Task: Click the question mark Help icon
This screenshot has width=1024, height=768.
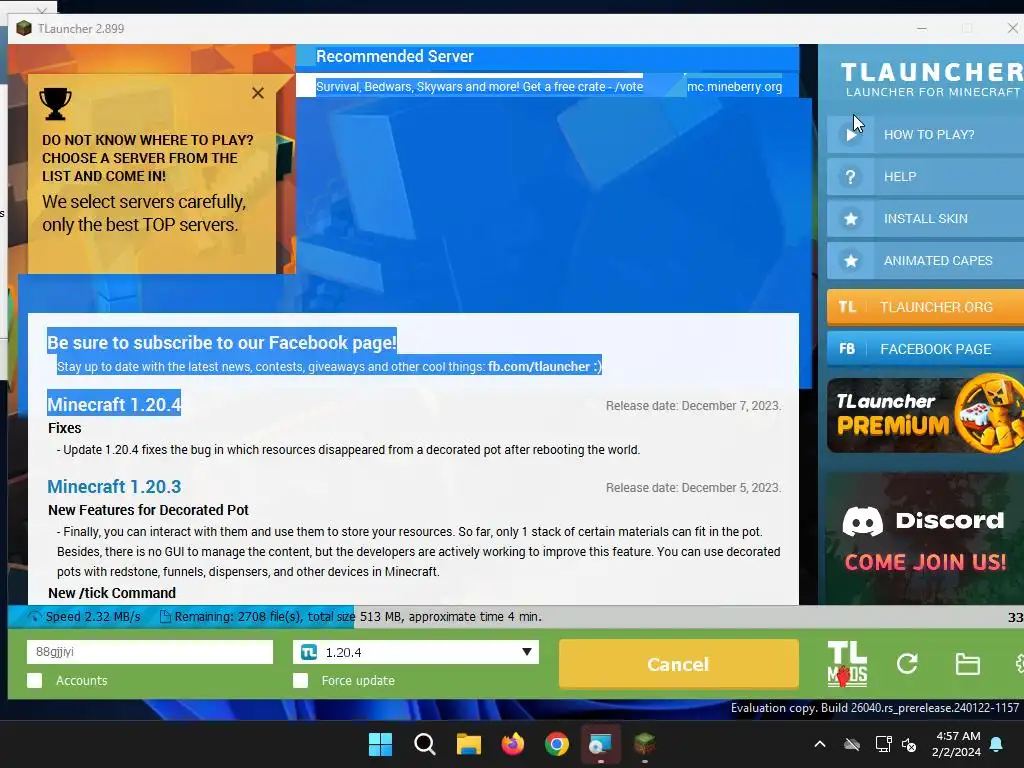Action: click(850, 177)
